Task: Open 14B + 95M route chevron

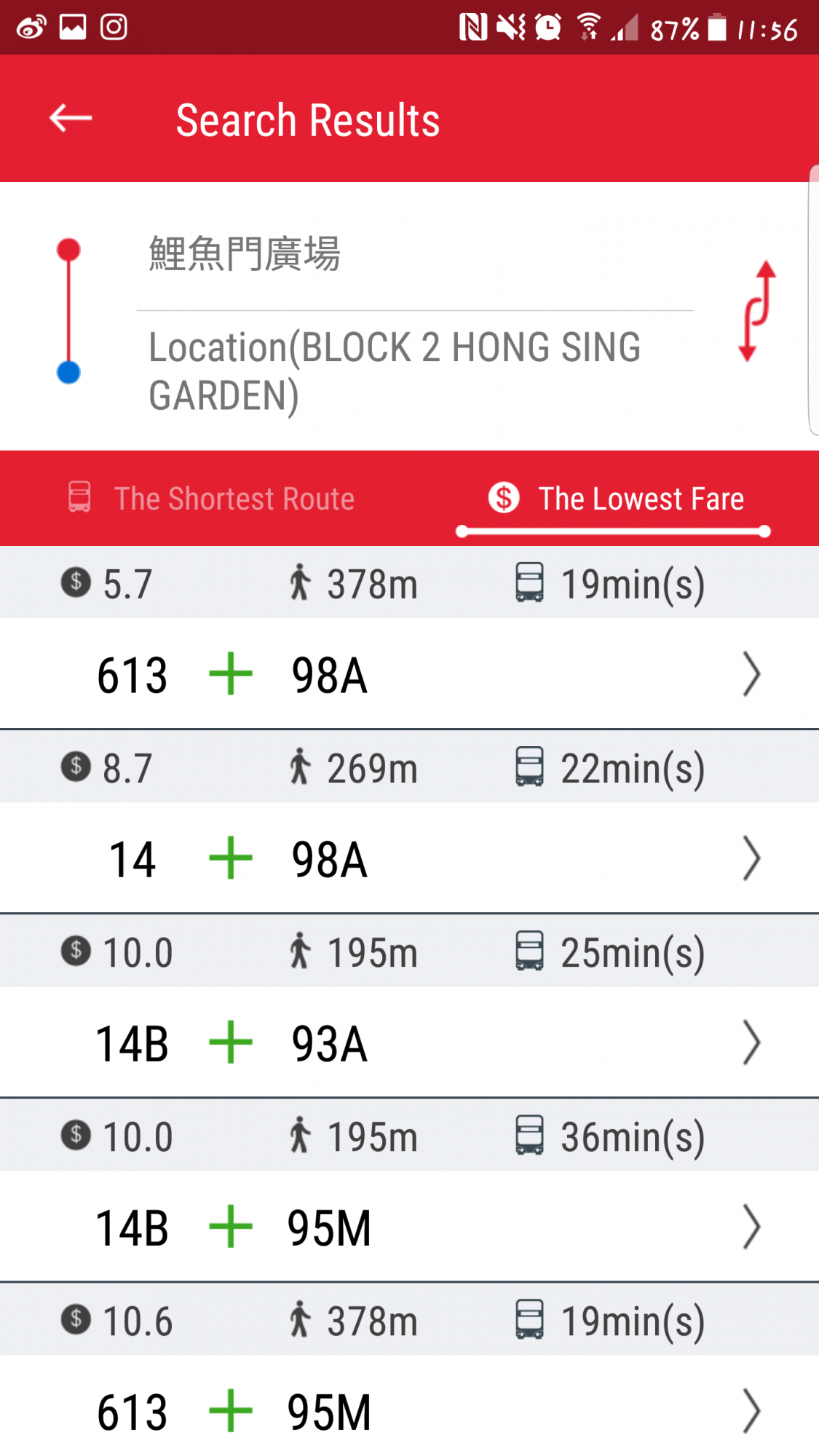Action: tap(751, 1227)
